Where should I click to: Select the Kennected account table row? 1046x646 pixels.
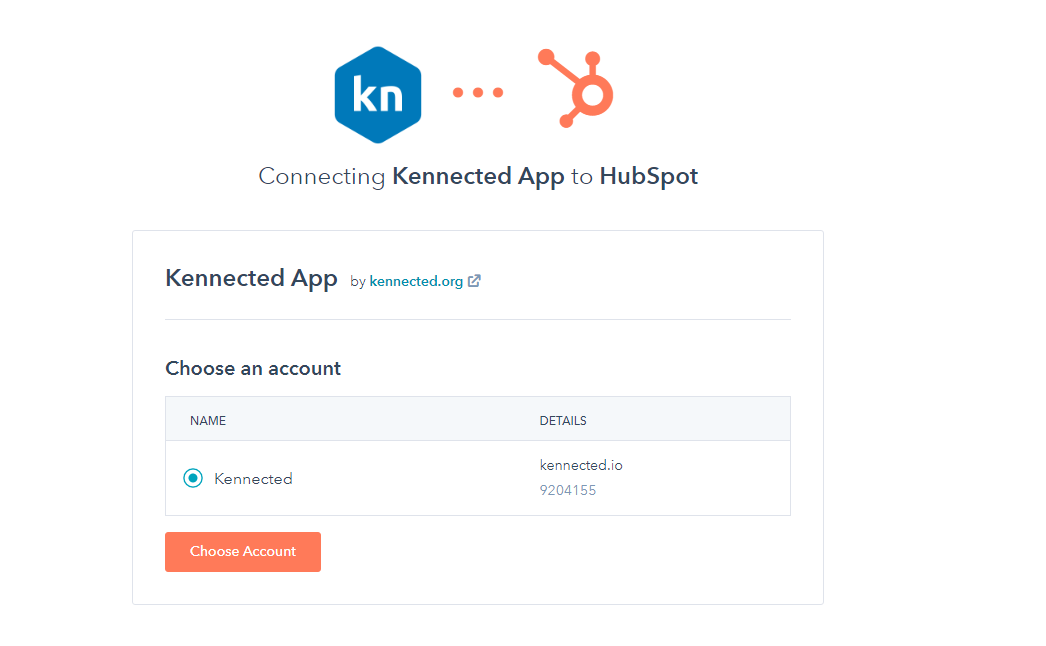pos(478,478)
